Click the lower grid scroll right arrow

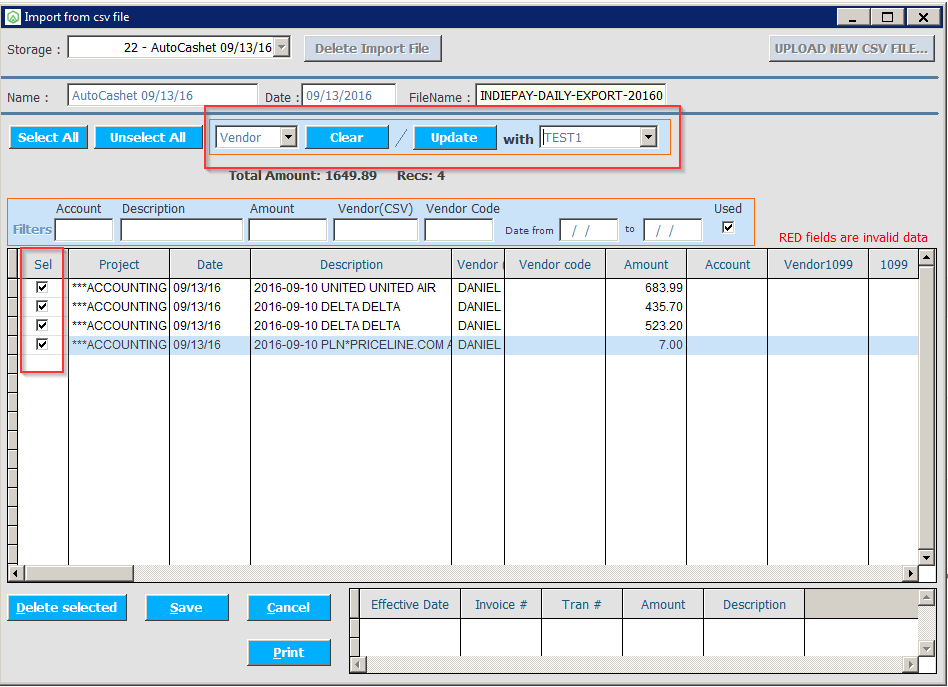(911, 665)
